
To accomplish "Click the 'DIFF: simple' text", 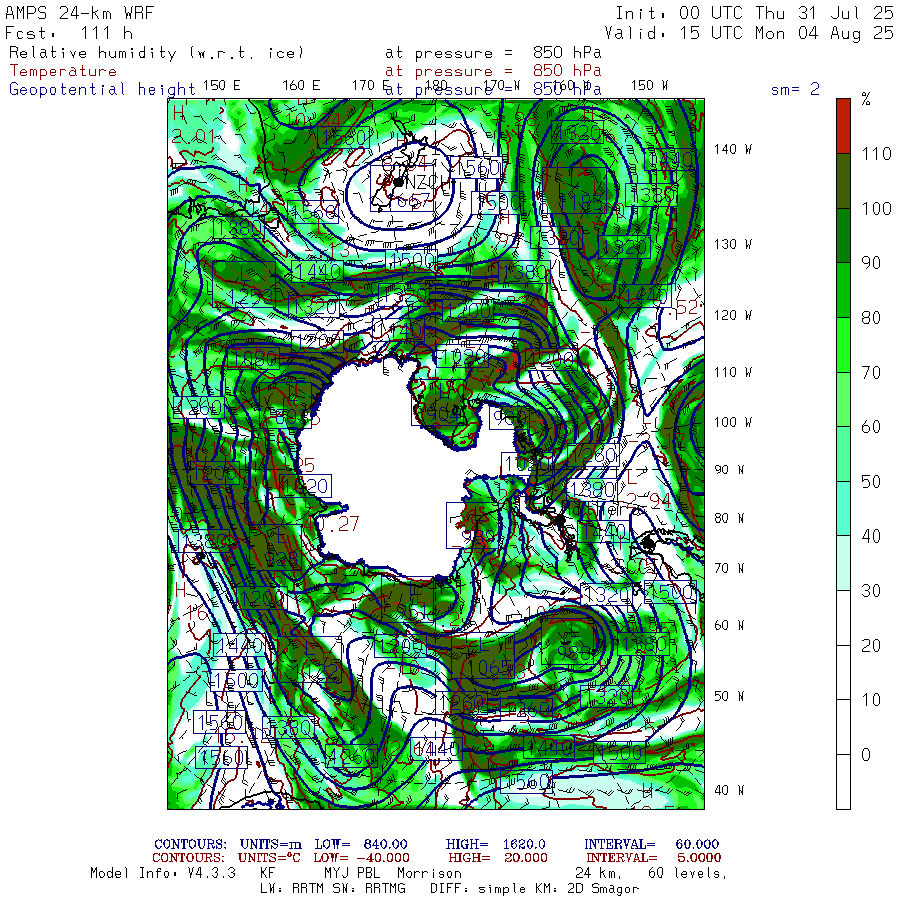I will click(479, 889).
